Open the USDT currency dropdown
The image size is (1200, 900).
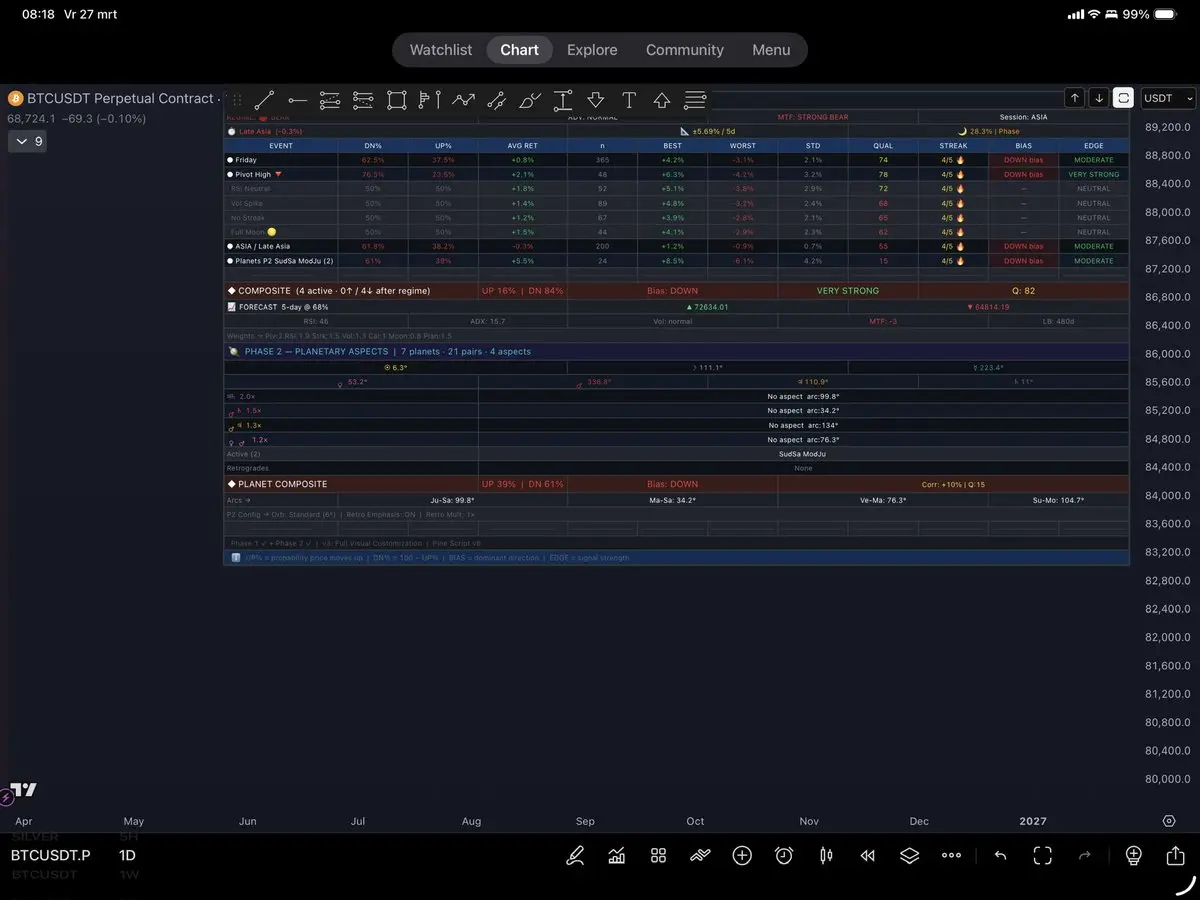tap(1168, 98)
